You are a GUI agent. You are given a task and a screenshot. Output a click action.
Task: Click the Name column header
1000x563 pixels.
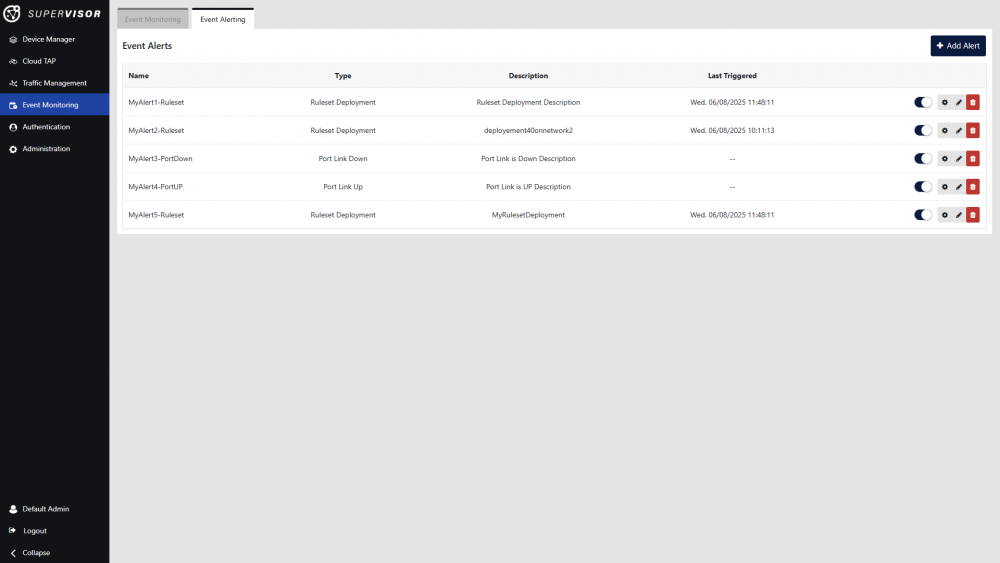click(139, 76)
